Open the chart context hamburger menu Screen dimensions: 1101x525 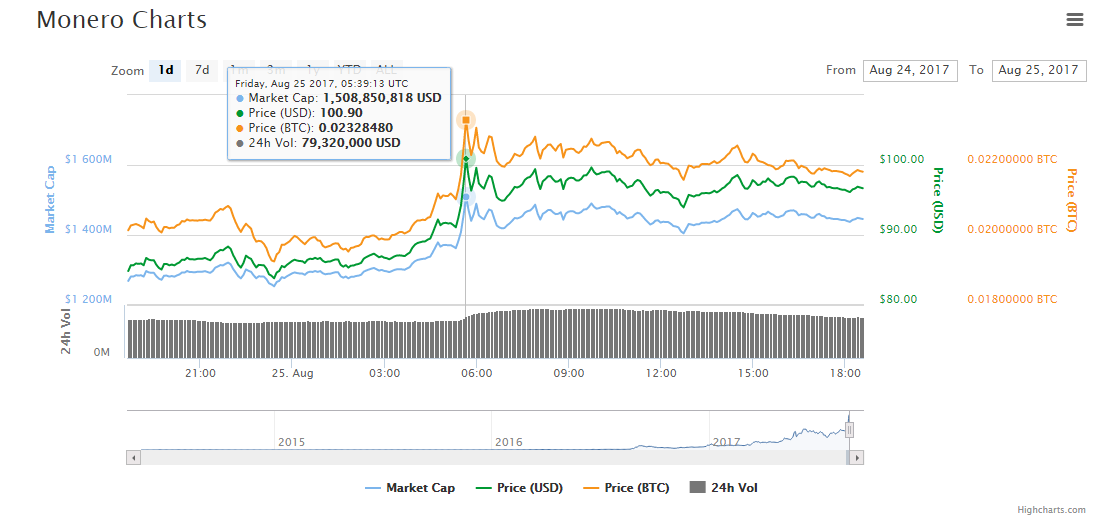(x=1075, y=20)
